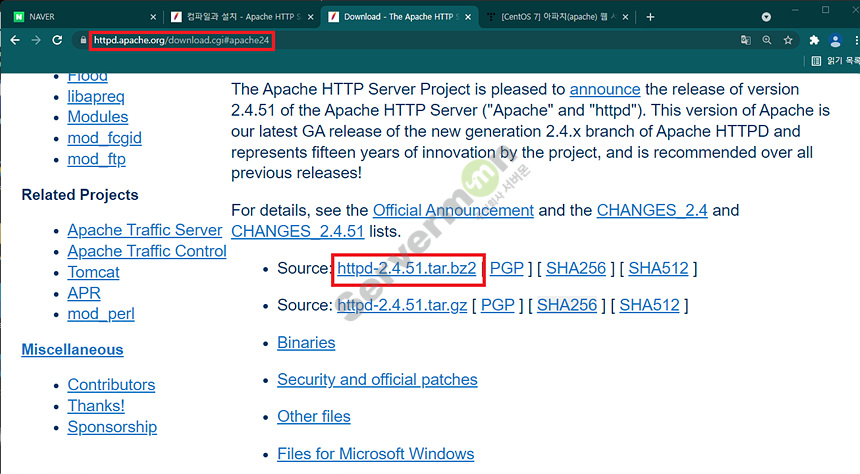860x474 pixels.
Task: Close the CentOS 7 apache tab
Action: 625,17
